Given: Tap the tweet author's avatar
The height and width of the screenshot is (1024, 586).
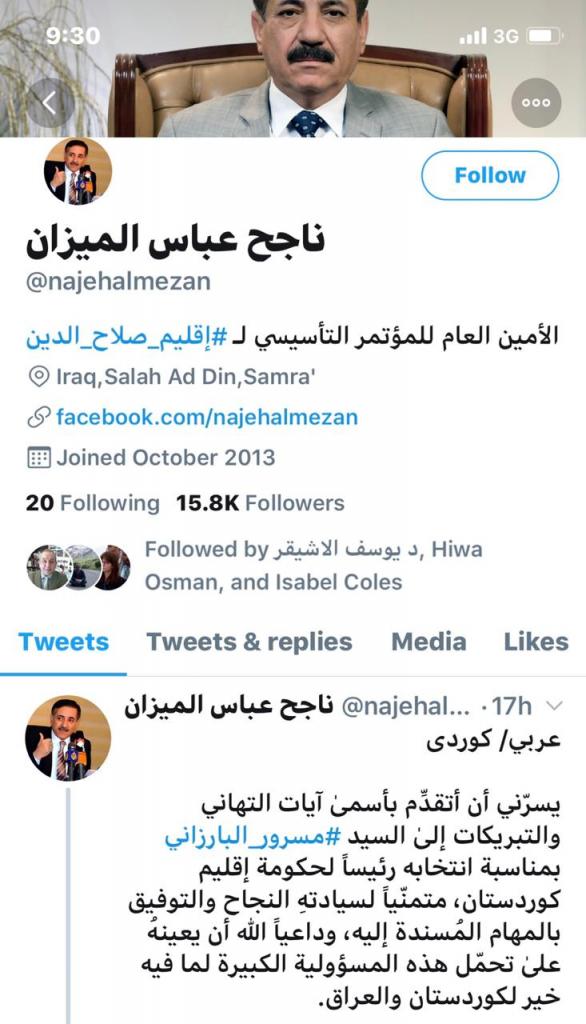Looking at the screenshot, I should 67,738.
